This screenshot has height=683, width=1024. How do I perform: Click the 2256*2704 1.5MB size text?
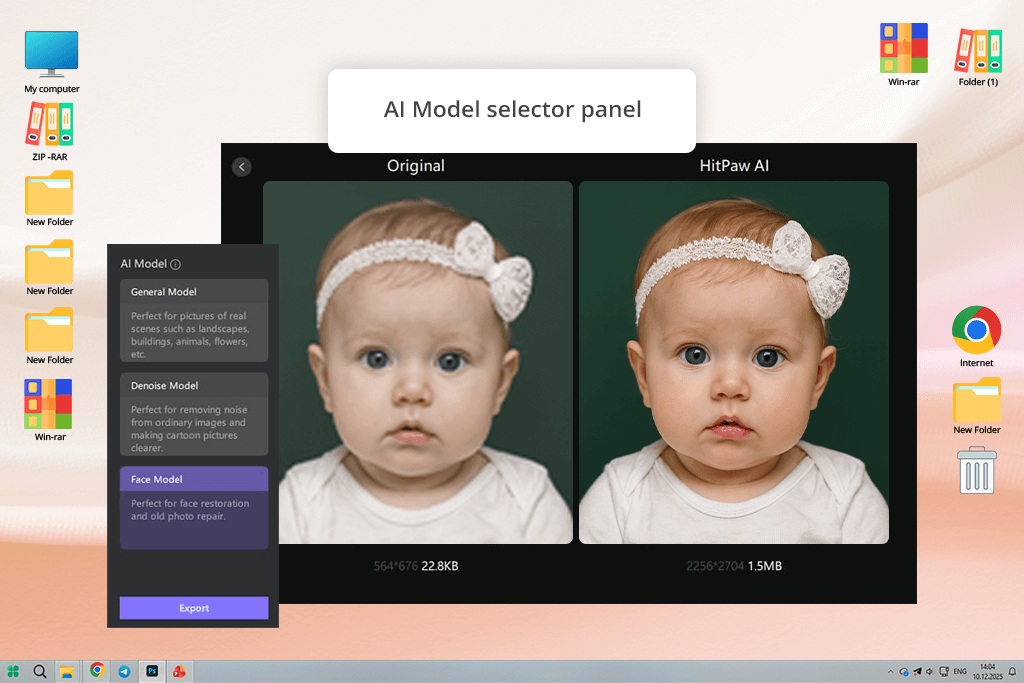pos(734,566)
